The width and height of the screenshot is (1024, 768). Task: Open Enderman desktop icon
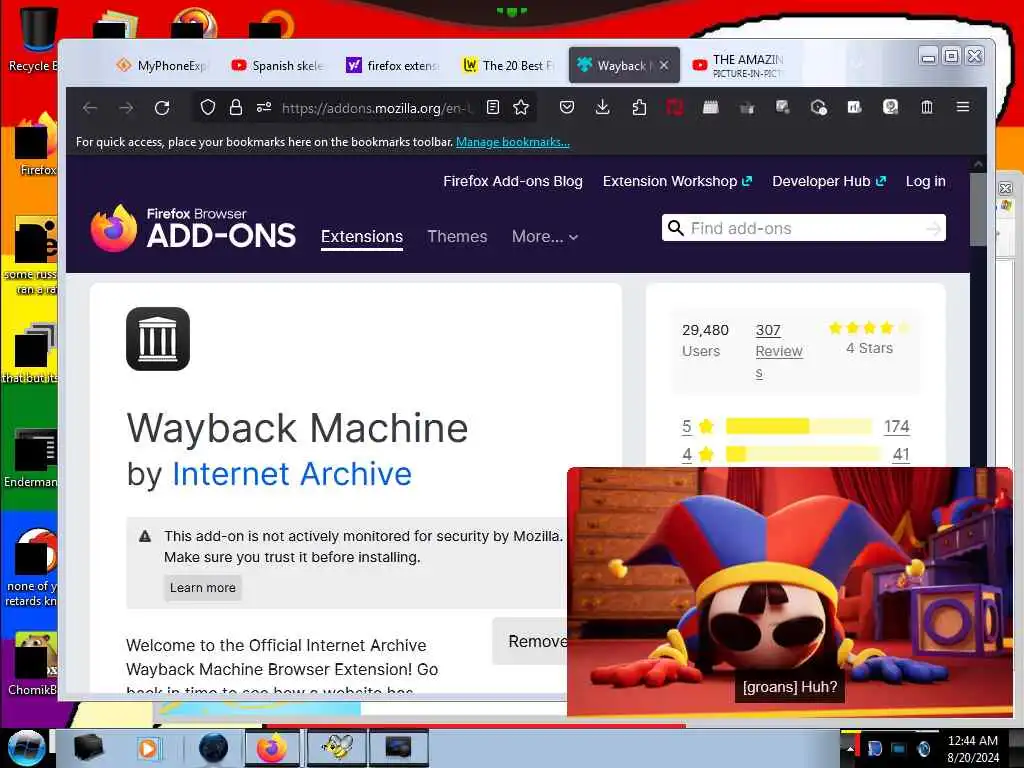[x=31, y=457]
